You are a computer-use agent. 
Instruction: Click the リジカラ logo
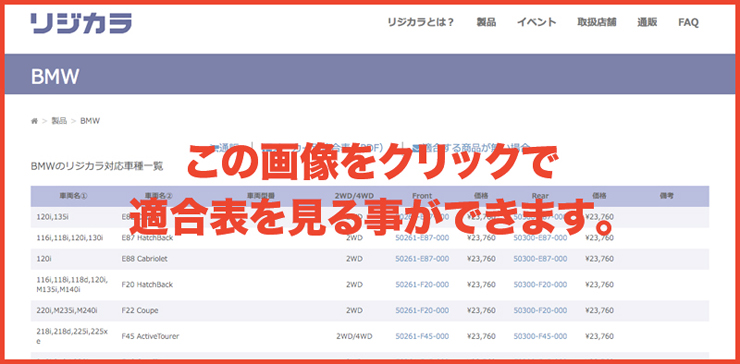coord(81,24)
